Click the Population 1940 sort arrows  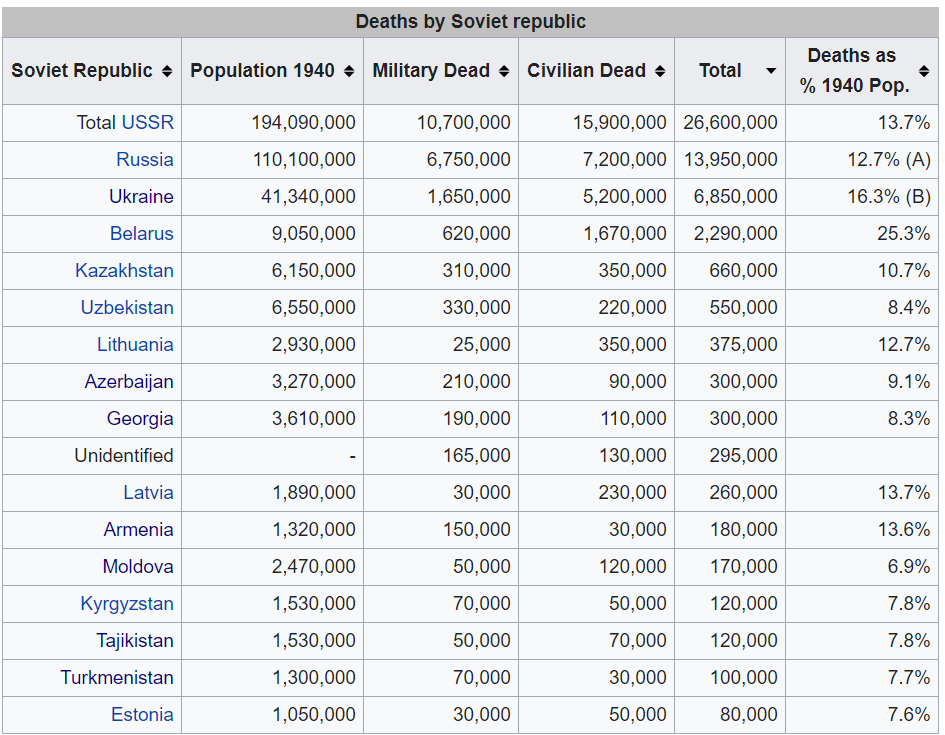(348, 71)
